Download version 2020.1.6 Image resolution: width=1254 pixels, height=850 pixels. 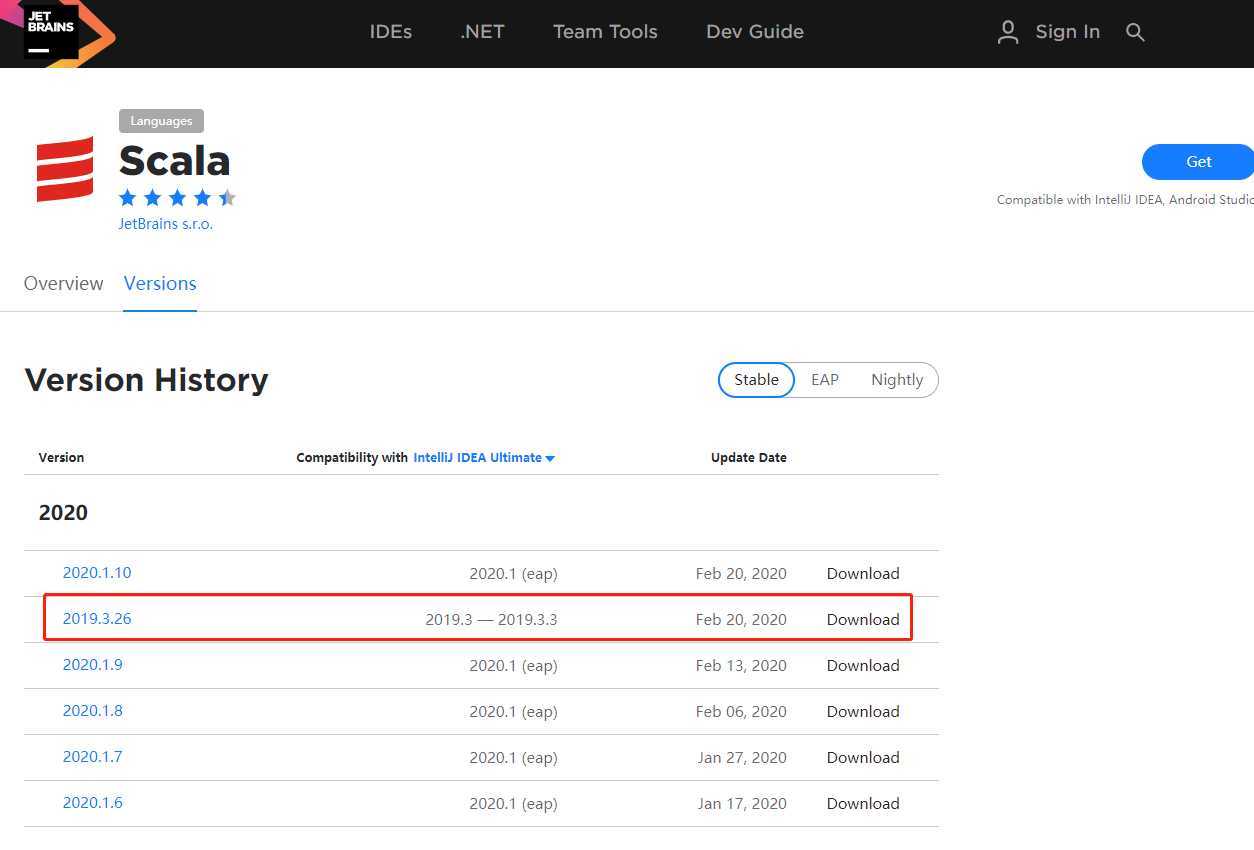point(863,804)
